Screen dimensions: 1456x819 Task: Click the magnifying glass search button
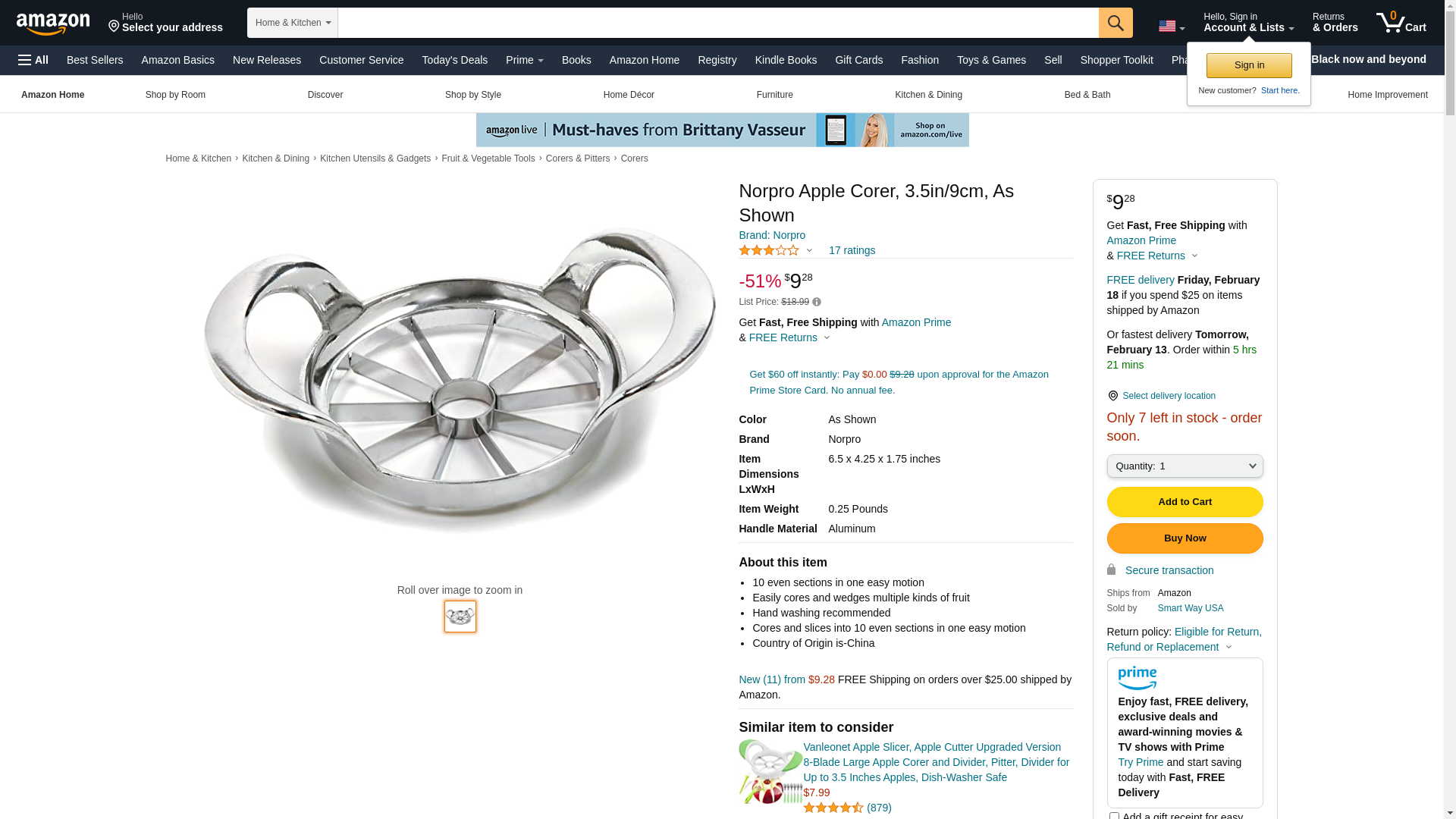click(1116, 23)
